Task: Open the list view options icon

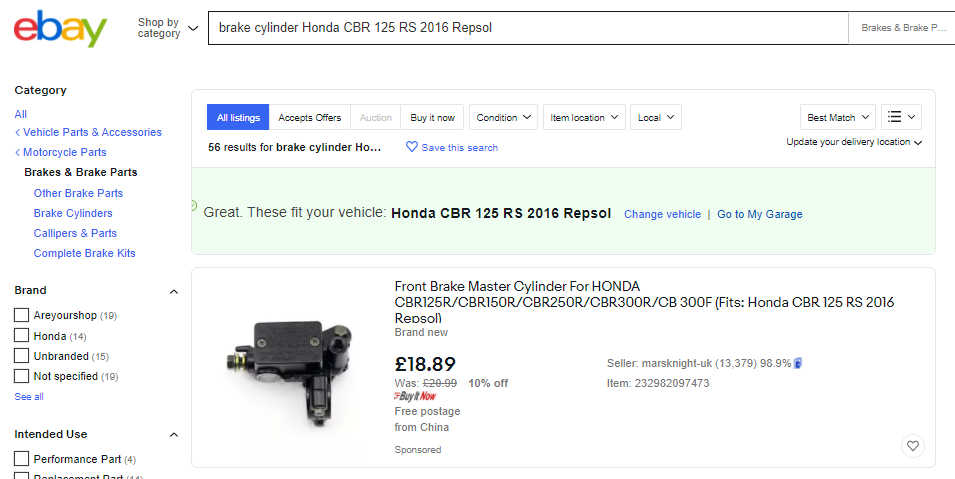Action: 900,117
